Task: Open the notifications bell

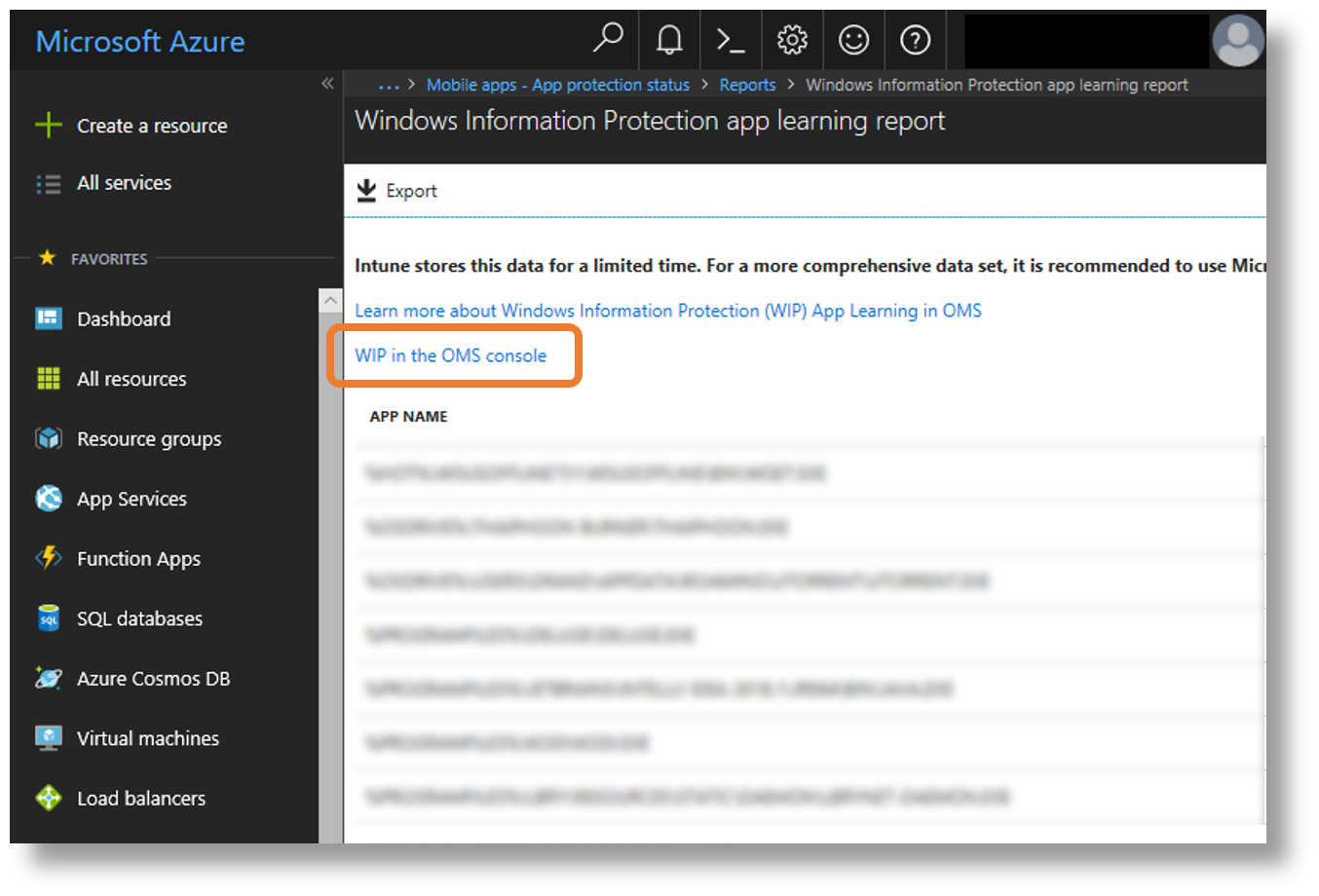Action: tap(669, 40)
